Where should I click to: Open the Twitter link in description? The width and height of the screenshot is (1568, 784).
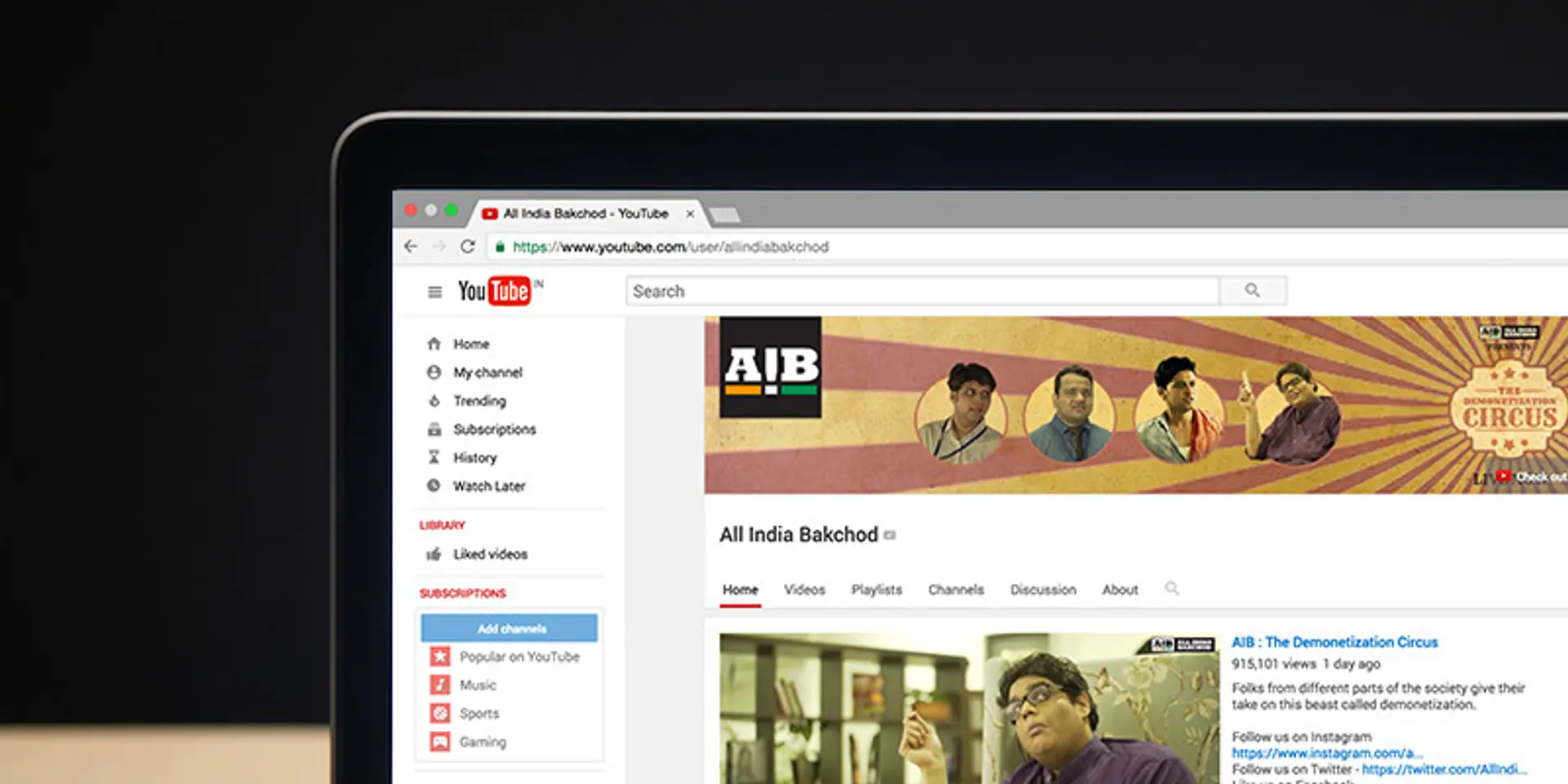1444,769
